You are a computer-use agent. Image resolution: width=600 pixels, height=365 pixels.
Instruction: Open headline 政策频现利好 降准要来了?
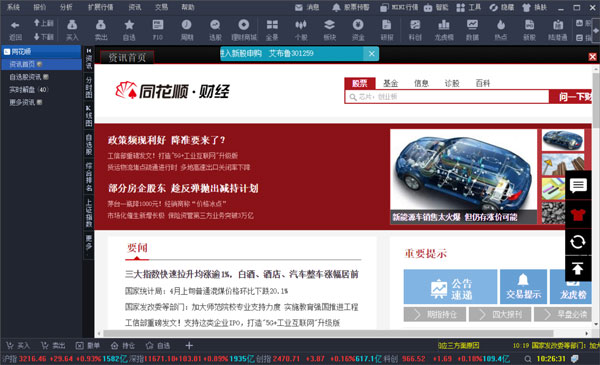[x=167, y=140]
